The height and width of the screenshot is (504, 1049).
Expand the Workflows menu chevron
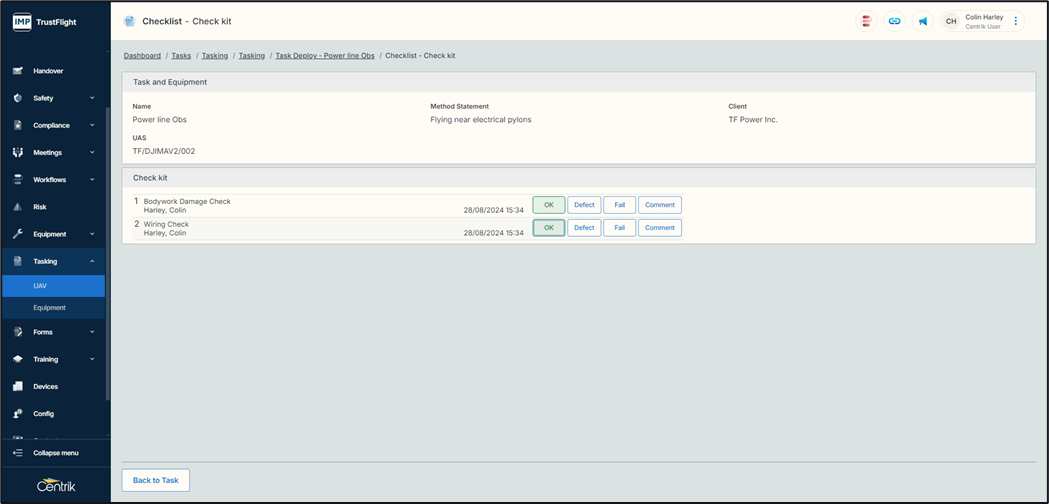[92, 180]
